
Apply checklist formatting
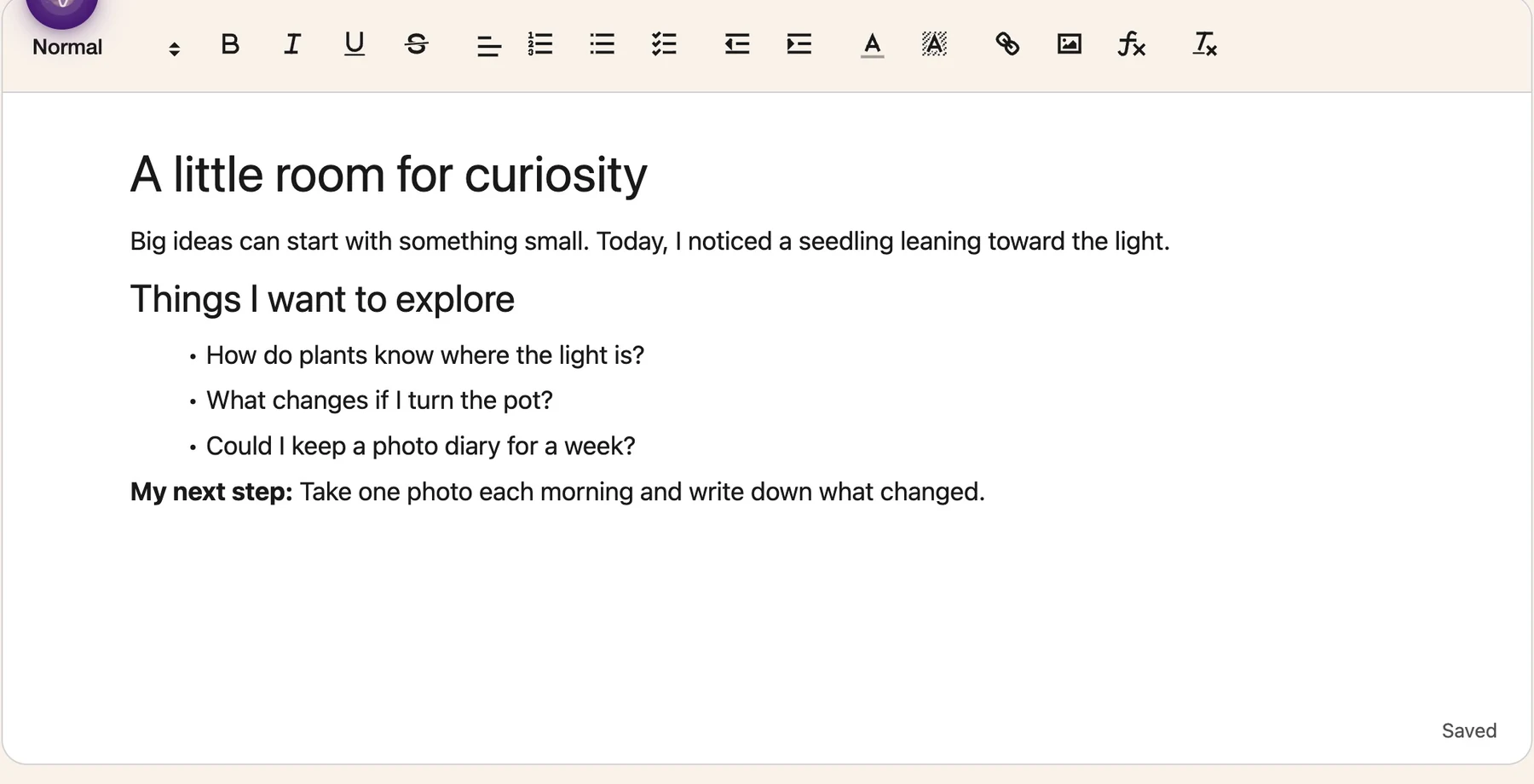click(664, 44)
